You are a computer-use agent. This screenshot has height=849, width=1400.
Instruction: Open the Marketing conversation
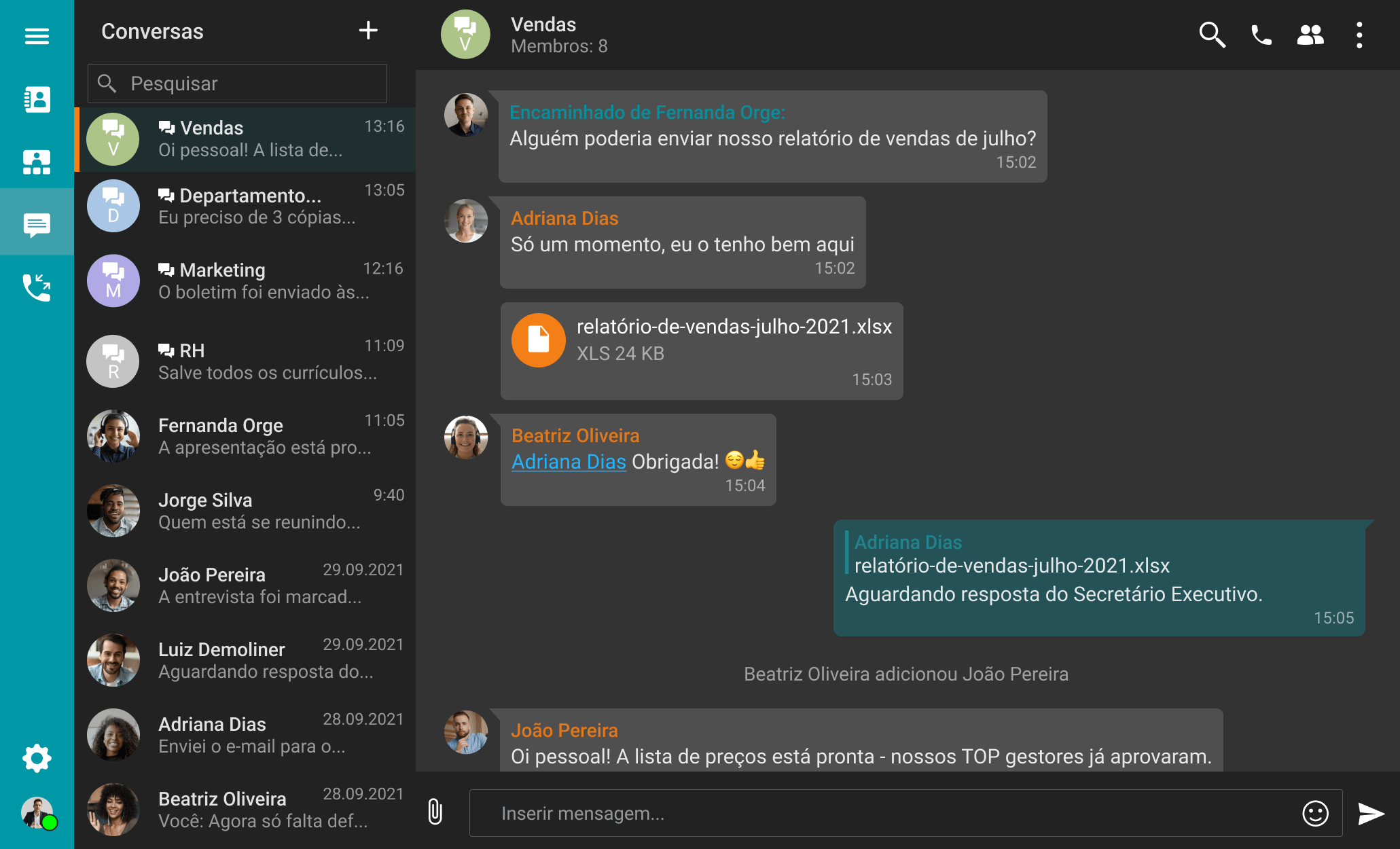point(245,280)
